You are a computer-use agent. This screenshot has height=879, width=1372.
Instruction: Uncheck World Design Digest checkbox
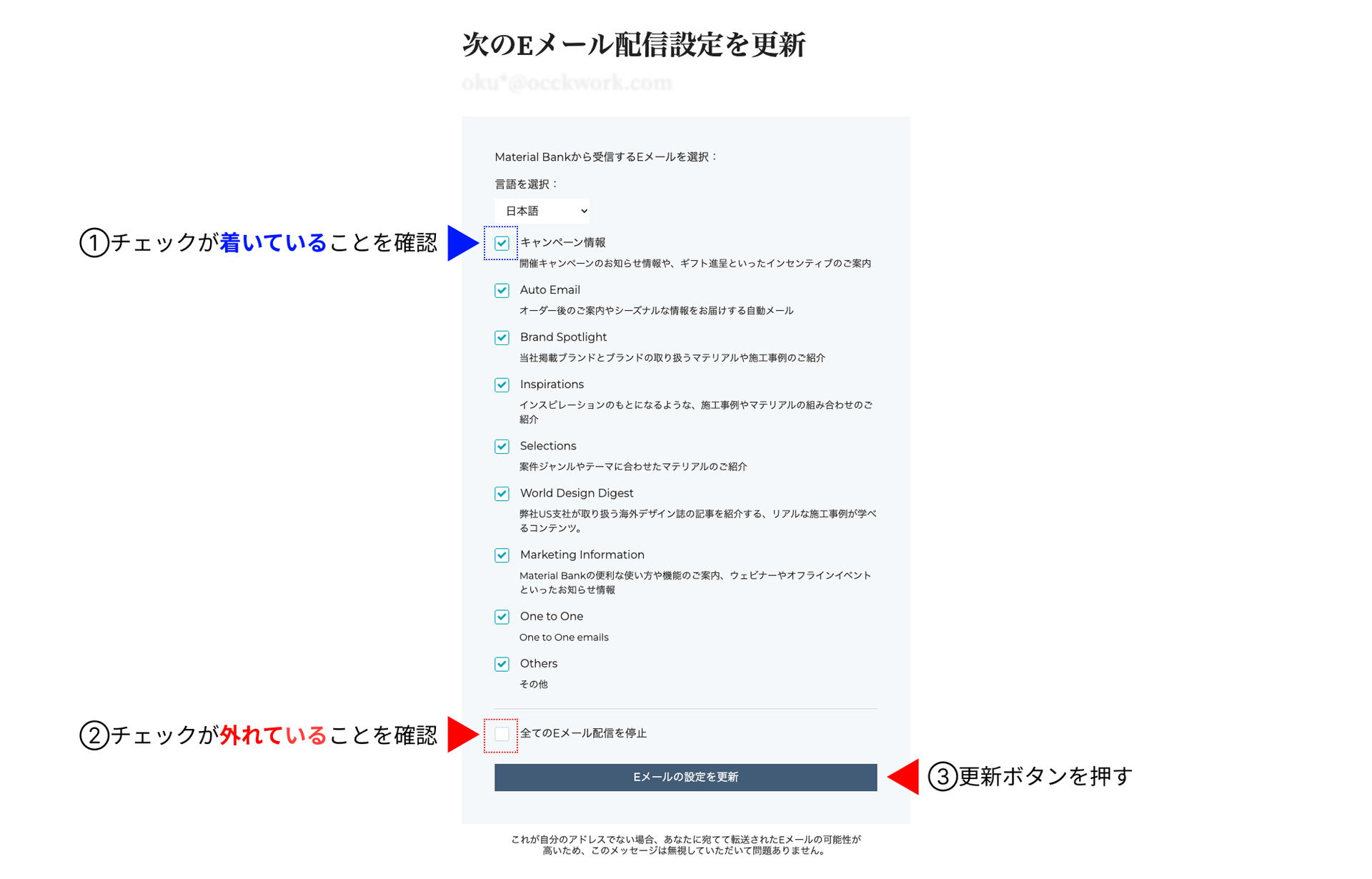pos(502,494)
